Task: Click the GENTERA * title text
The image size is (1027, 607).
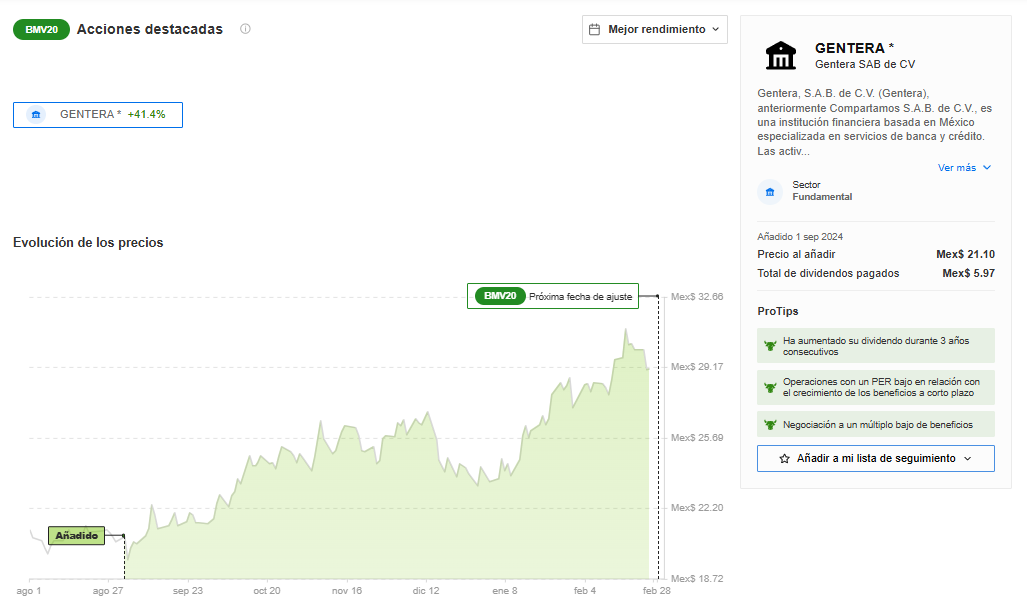Action: (x=854, y=48)
